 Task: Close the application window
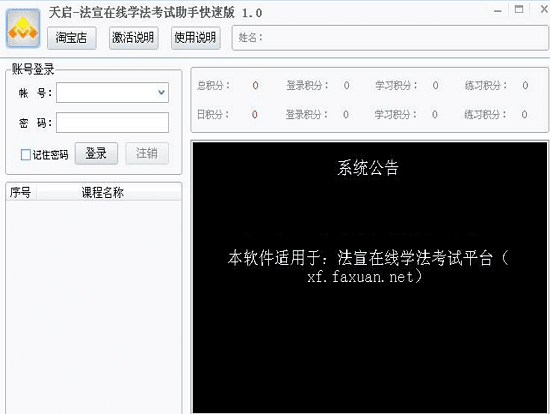[x=543, y=9]
